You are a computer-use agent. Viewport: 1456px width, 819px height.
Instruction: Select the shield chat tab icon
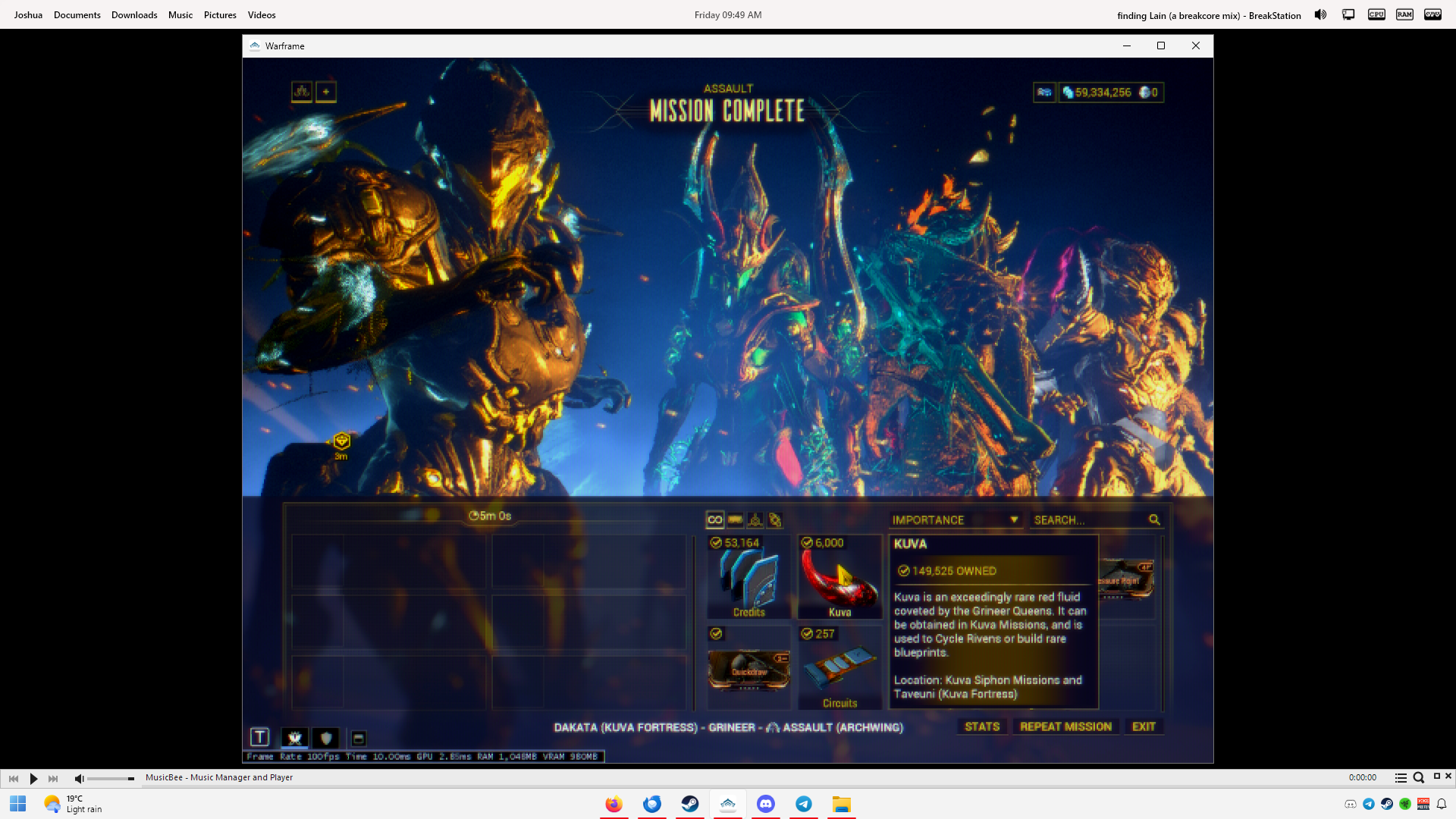[326, 738]
